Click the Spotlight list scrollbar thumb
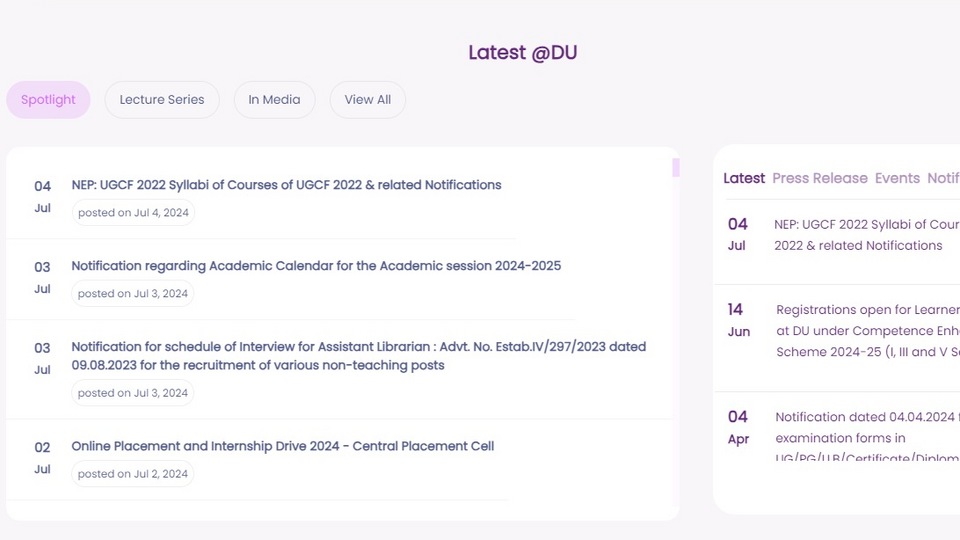This screenshot has height=540, width=960. tap(676, 167)
